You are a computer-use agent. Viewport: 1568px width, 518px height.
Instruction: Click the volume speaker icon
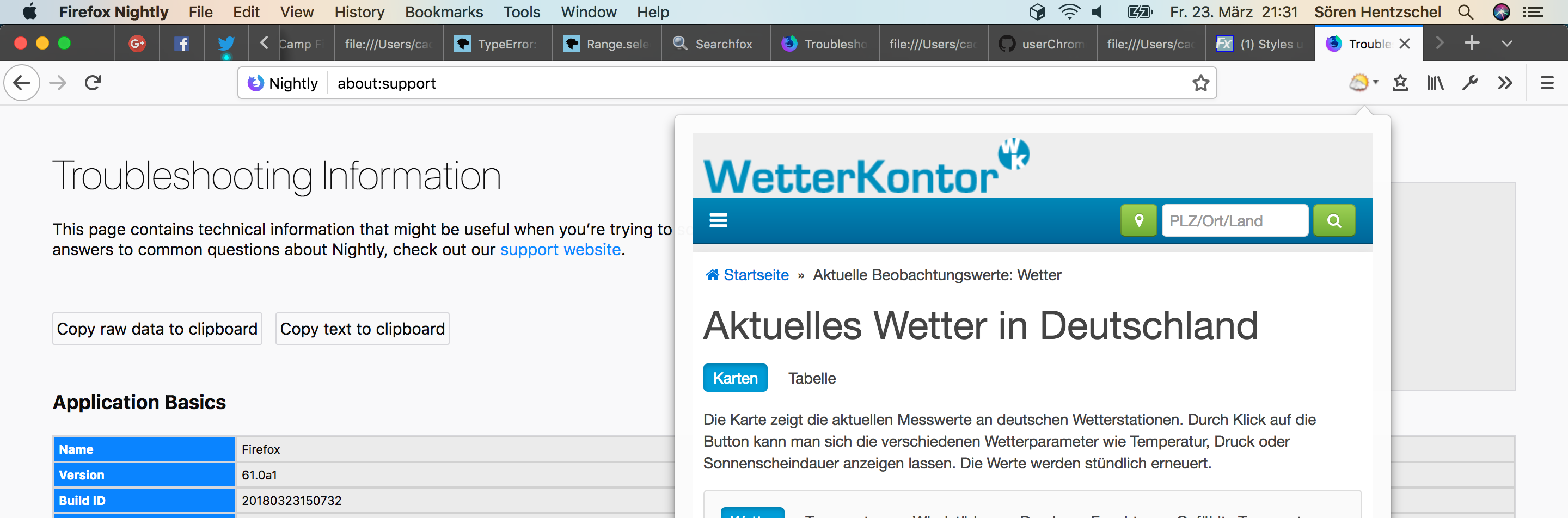coord(1097,12)
